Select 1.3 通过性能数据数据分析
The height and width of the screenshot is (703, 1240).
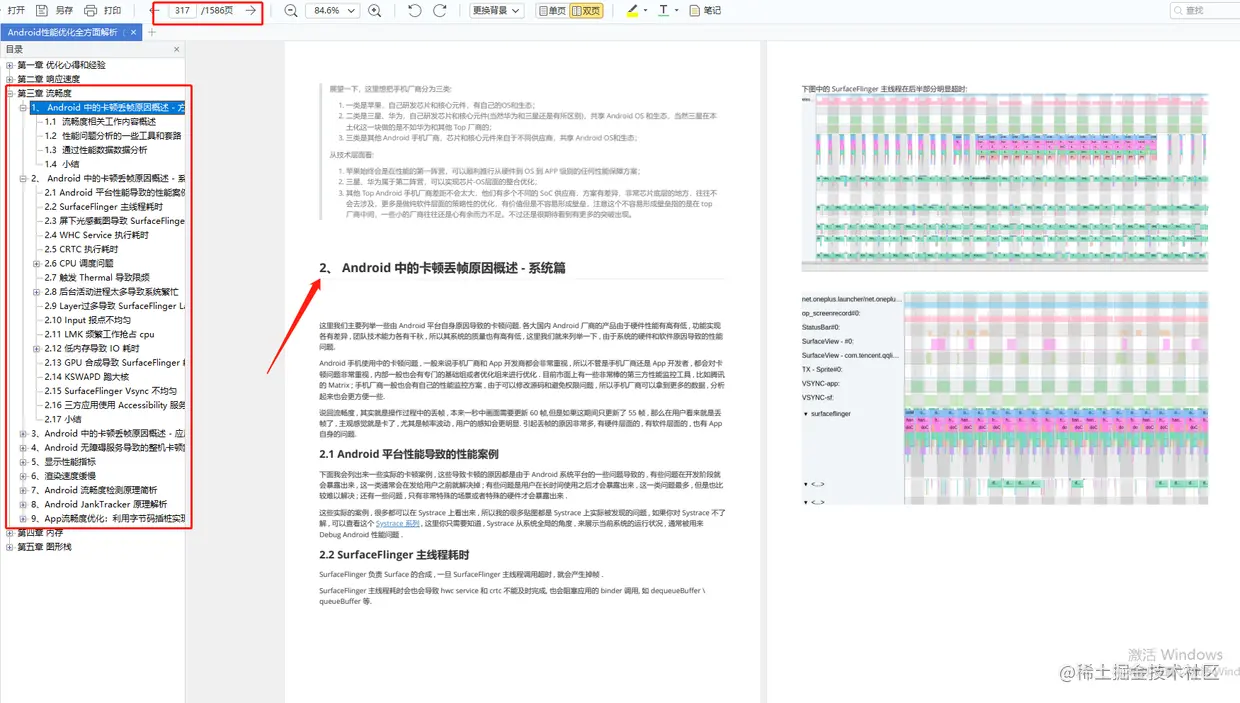96,150
